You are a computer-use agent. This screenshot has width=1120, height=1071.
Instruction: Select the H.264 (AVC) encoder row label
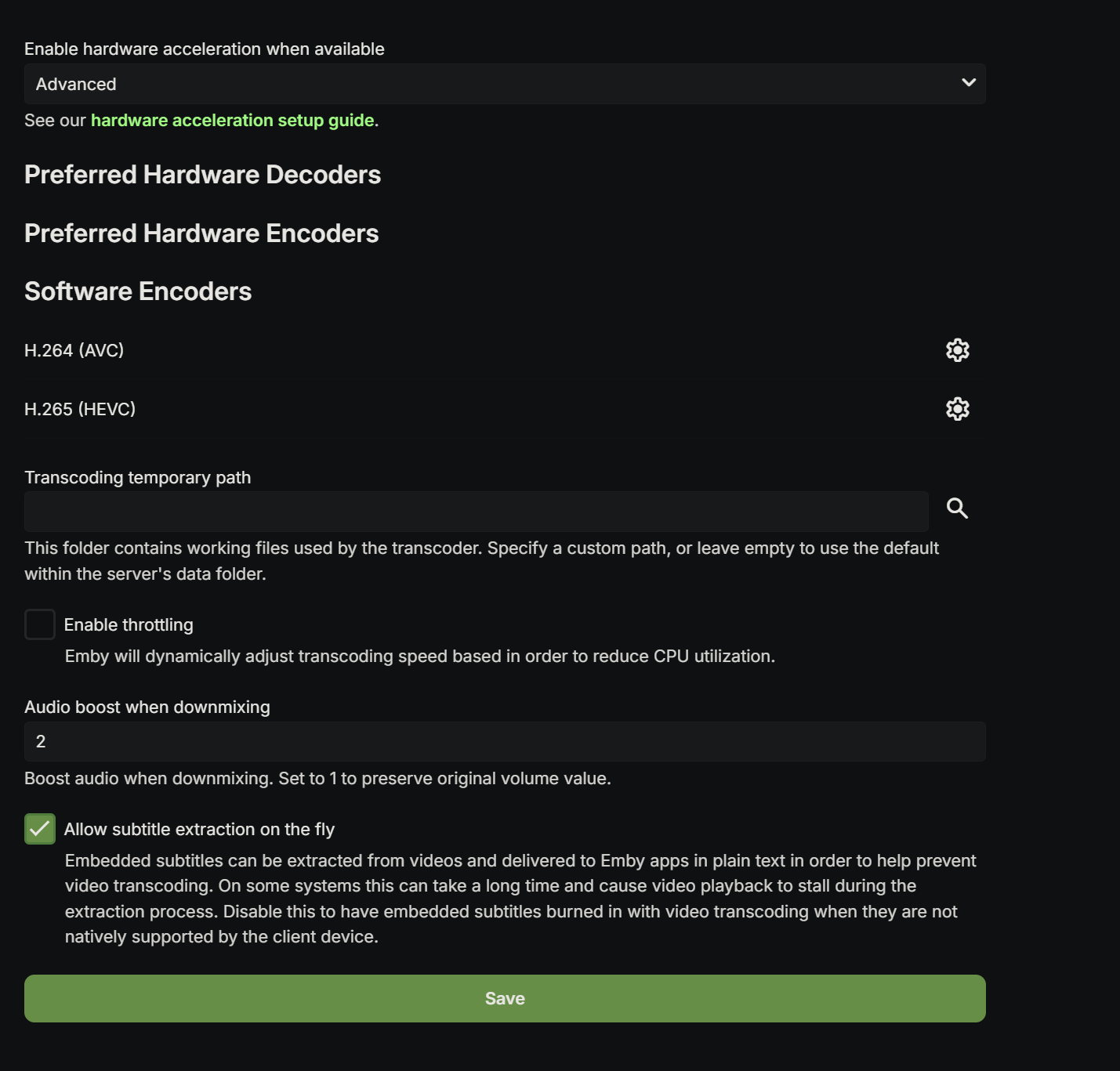(x=74, y=350)
